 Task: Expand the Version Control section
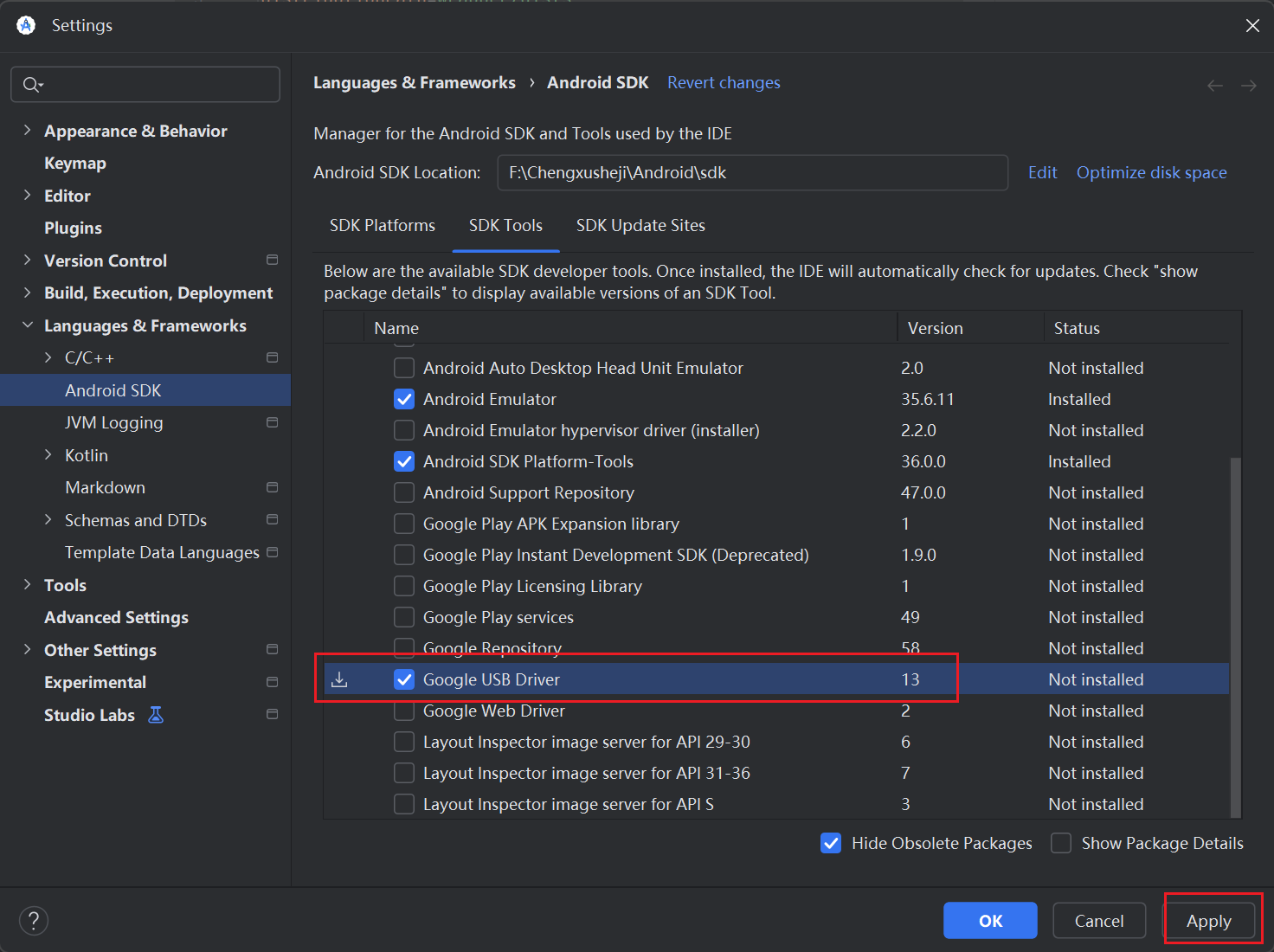coord(27,260)
